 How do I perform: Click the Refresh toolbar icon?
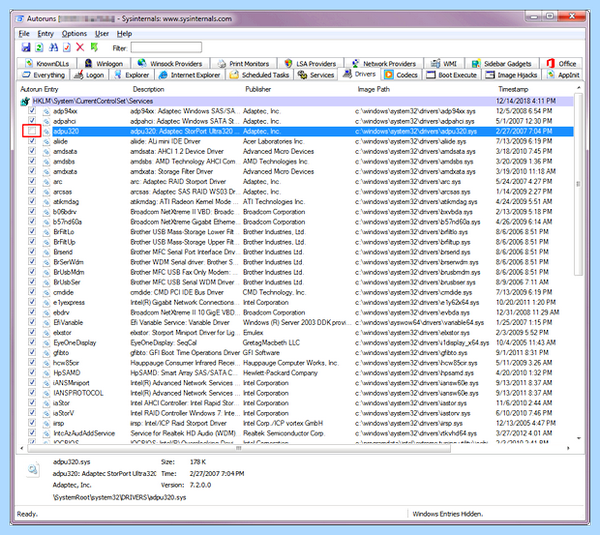pos(39,47)
